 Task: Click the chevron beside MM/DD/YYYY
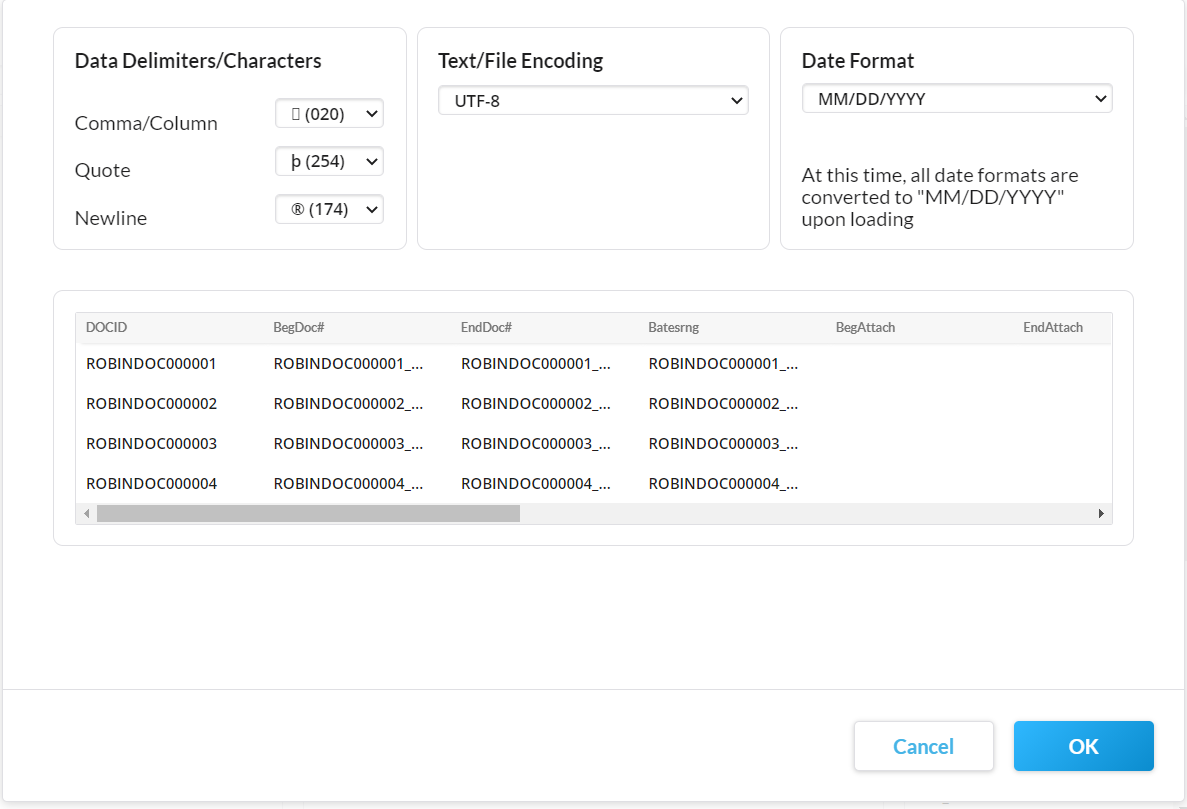(1100, 98)
